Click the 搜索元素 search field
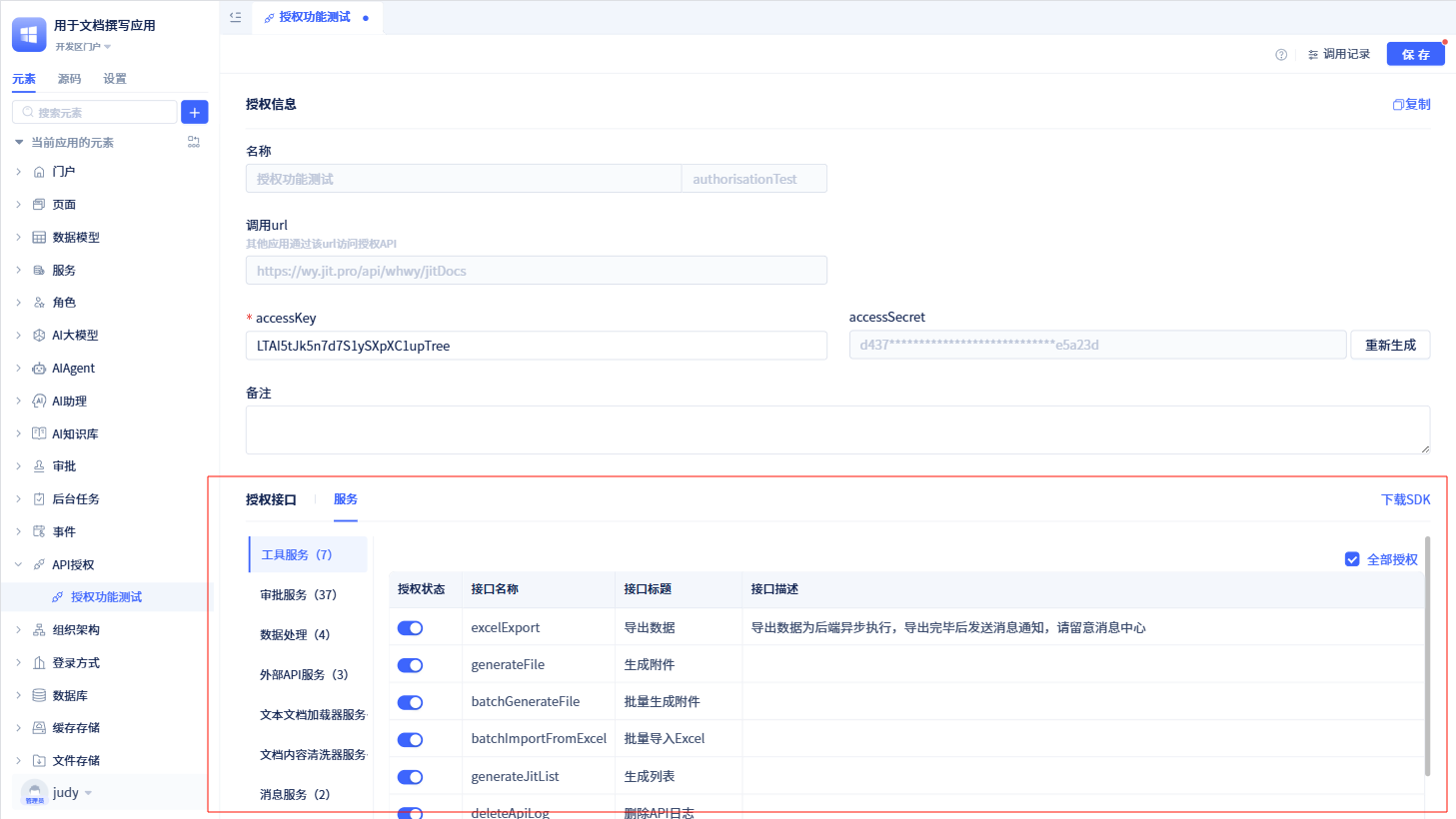The width and height of the screenshot is (1456, 819). tap(95, 112)
